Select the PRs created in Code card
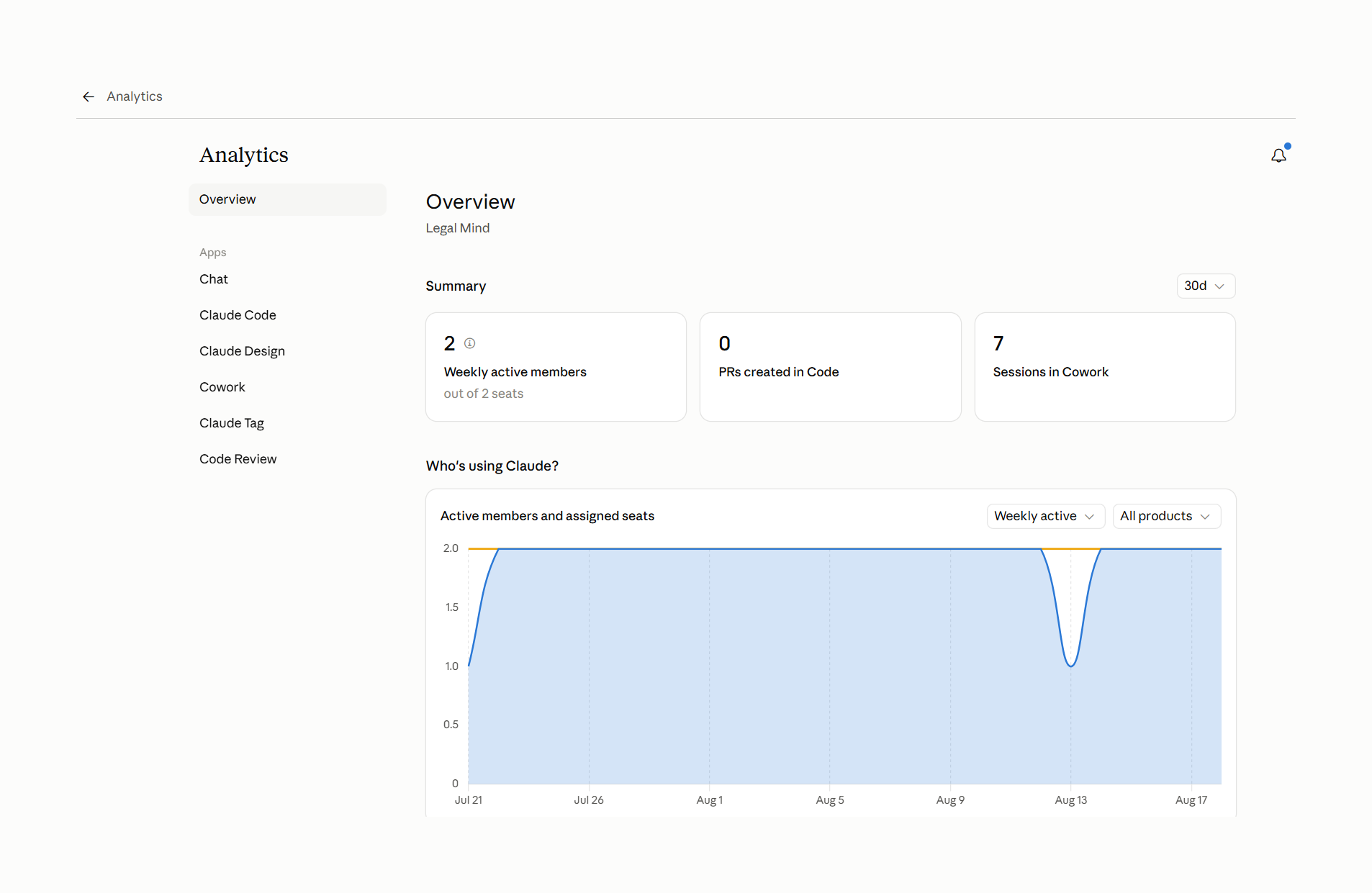 (831, 367)
